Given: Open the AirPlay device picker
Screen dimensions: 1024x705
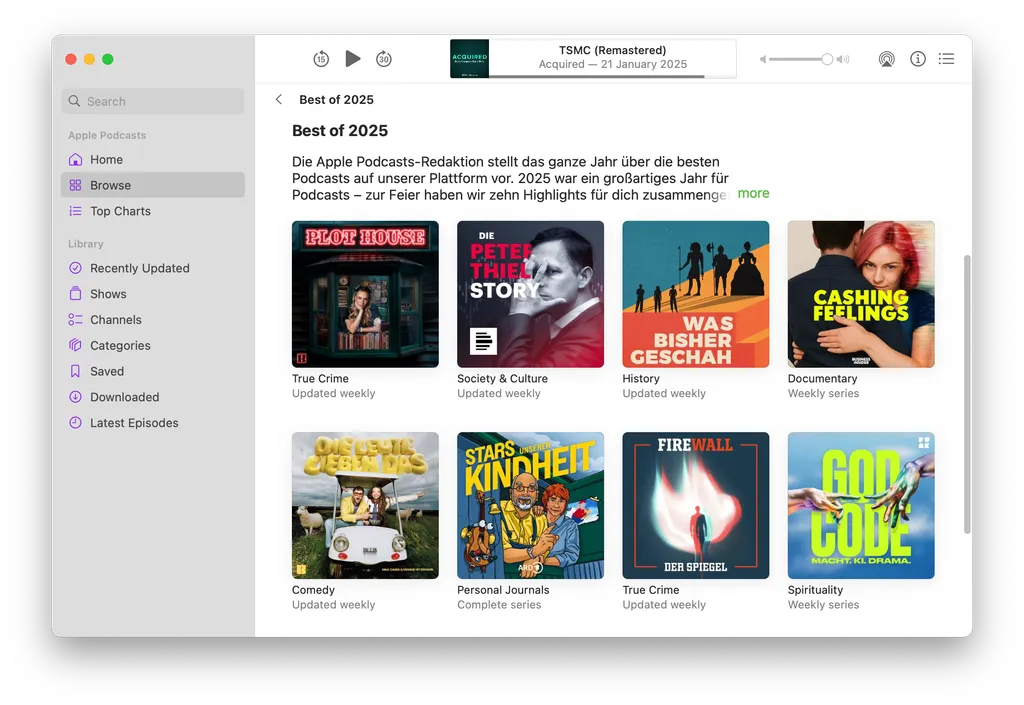Looking at the screenshot, I should (x=886, y=59).
